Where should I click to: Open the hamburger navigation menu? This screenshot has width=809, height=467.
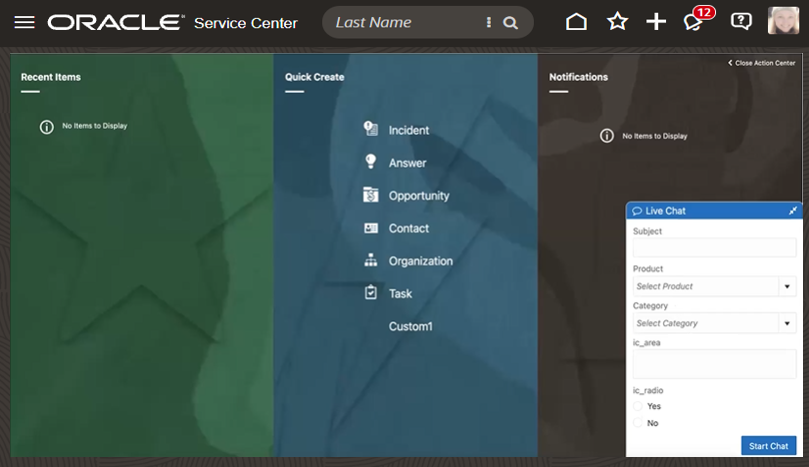24,22
